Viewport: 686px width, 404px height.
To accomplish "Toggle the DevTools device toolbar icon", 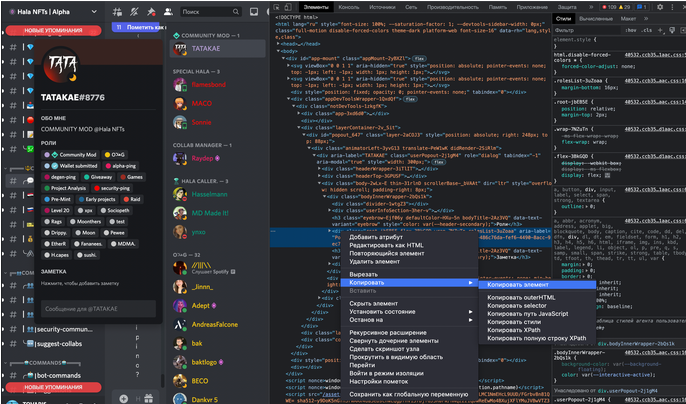I will point(288,7).
